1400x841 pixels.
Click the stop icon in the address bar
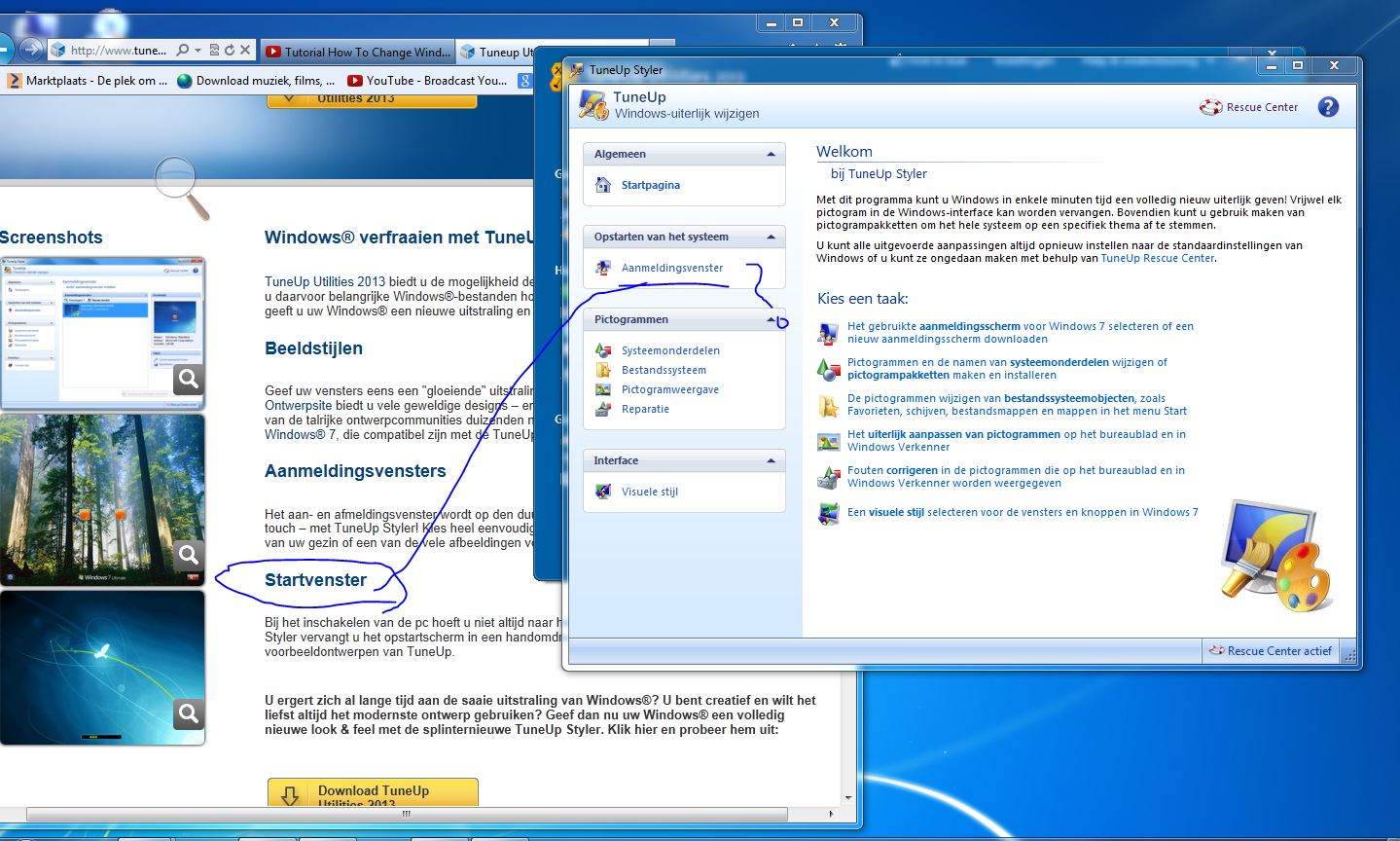[x=245, y=50]
